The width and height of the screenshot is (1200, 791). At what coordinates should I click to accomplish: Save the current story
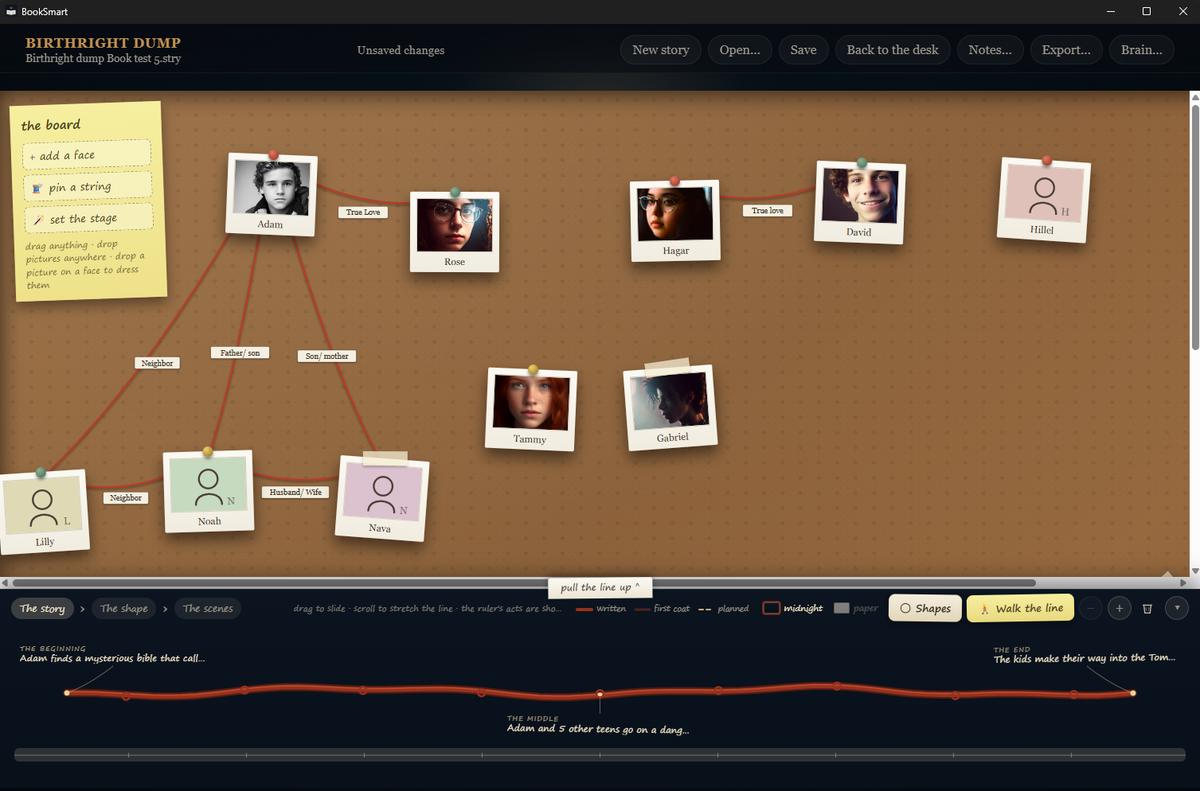(803, 50)
